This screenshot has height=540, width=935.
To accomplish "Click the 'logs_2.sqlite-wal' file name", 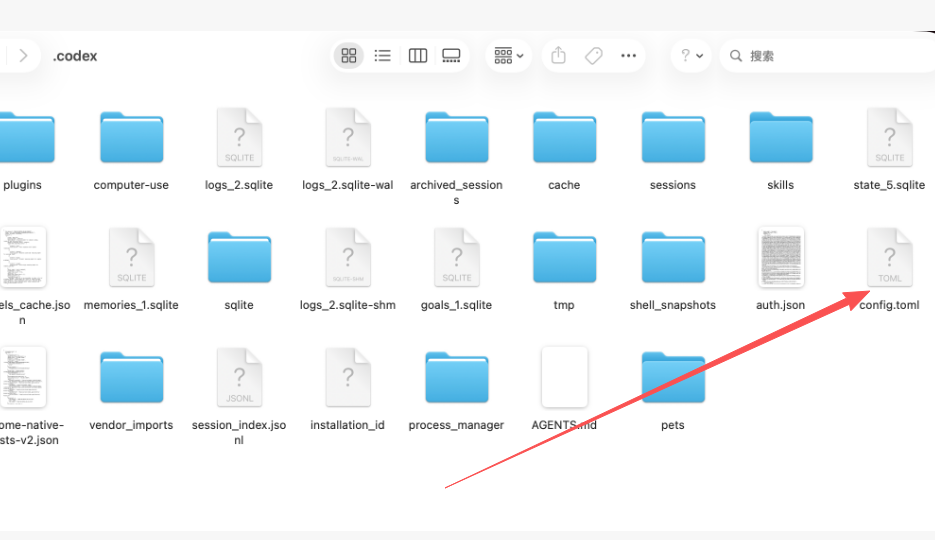I will pyautogui.click(x=348, y=185).
